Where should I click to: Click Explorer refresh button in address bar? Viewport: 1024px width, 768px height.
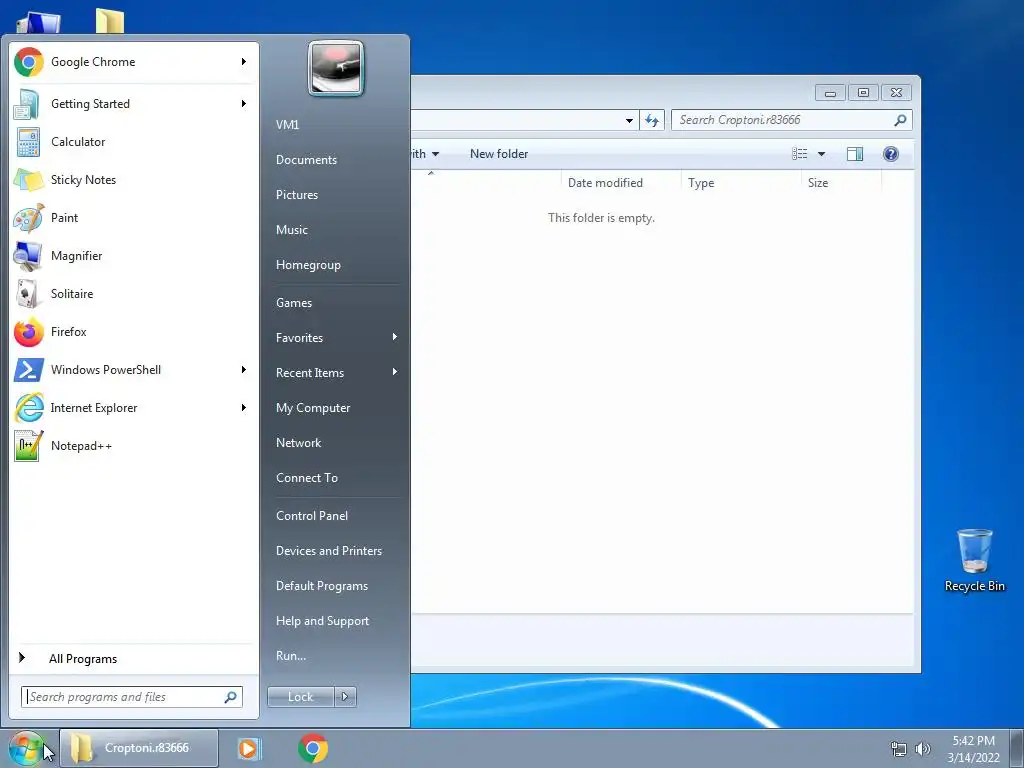pos(652,120)
